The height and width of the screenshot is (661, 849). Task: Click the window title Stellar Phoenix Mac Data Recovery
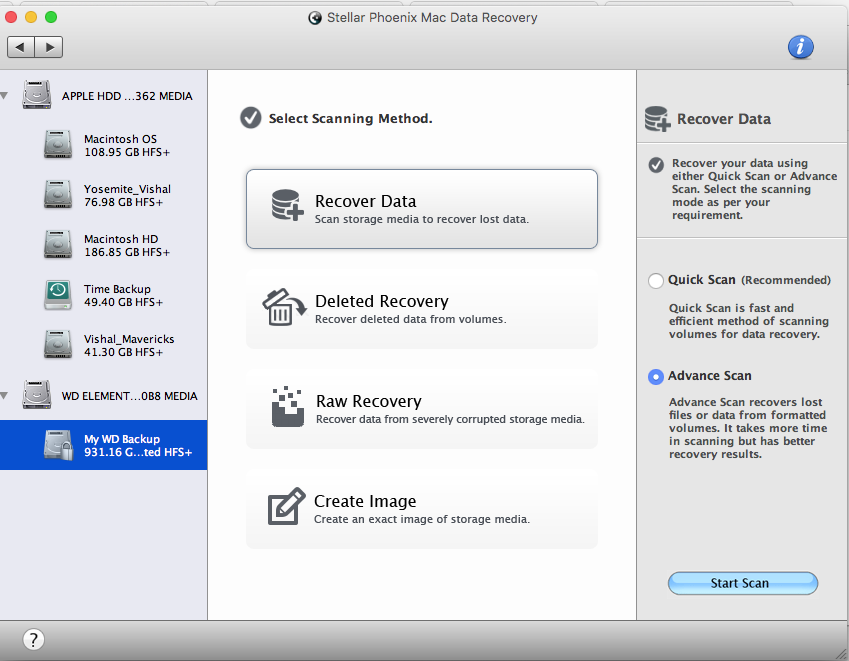[x=432, y=18]
